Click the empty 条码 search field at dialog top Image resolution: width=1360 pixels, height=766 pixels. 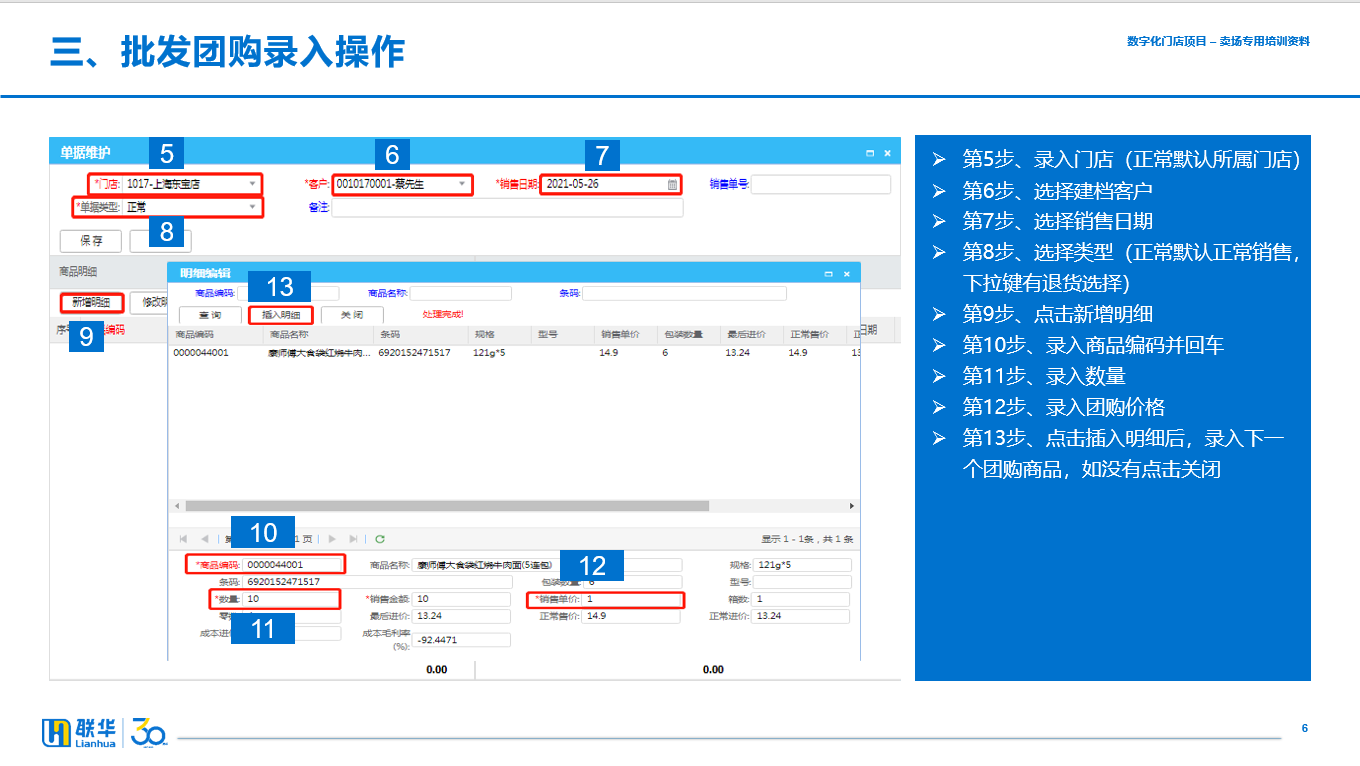tap(684, 293)
